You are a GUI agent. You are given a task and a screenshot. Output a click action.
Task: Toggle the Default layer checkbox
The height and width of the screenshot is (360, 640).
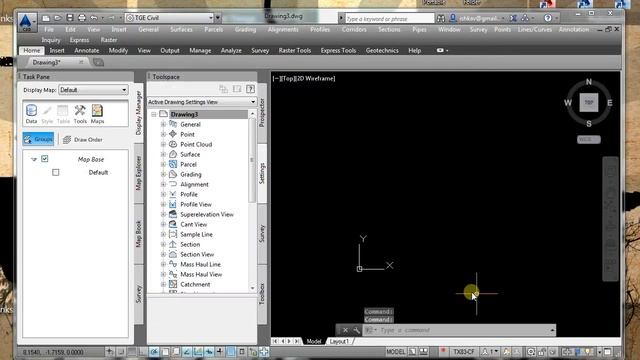[x=56, y=172]
